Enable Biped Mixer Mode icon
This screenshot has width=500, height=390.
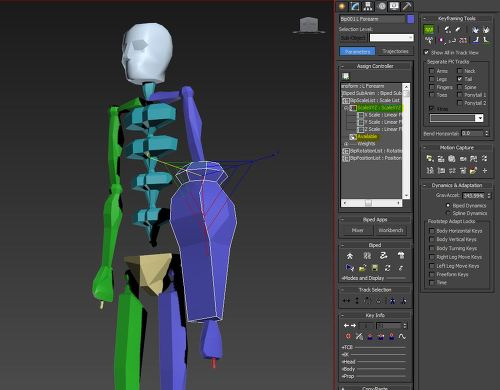(x=401, y=256)
